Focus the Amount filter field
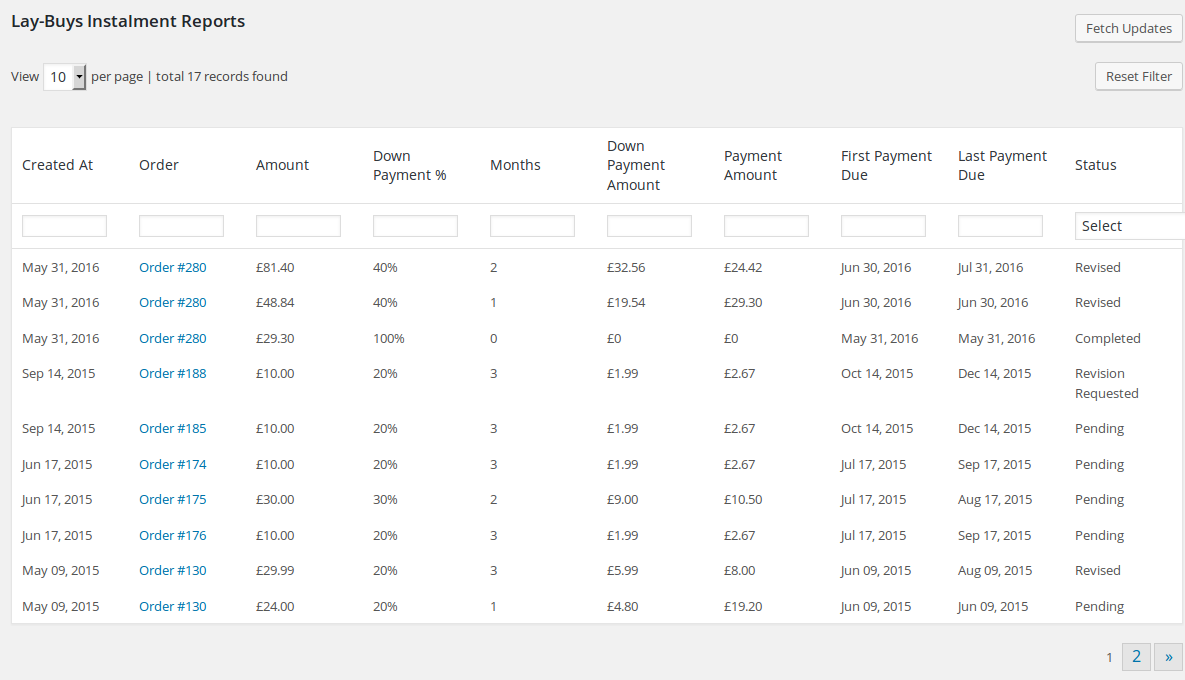This screenshot has height=680, width=1185. click(299, 226)
